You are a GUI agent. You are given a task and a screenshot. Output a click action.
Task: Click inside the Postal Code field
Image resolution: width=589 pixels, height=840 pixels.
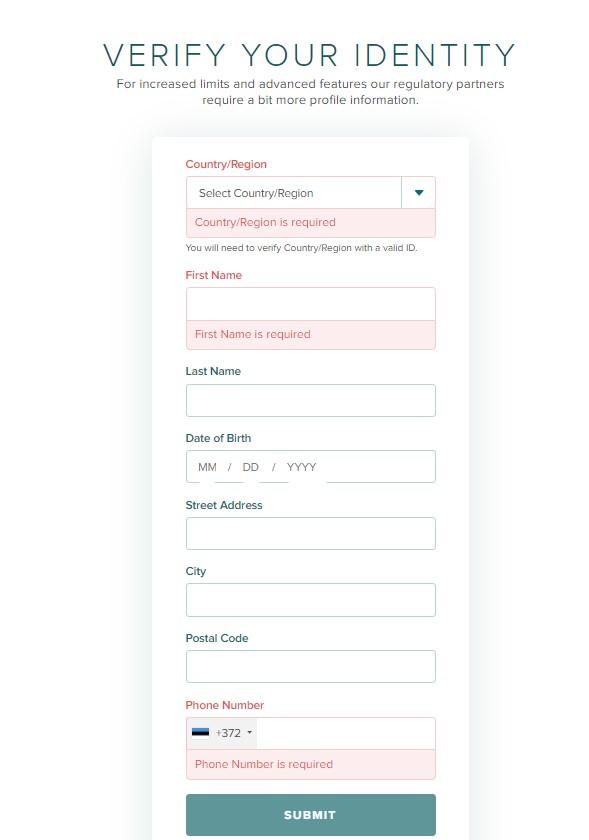click(x=310, y=666)
